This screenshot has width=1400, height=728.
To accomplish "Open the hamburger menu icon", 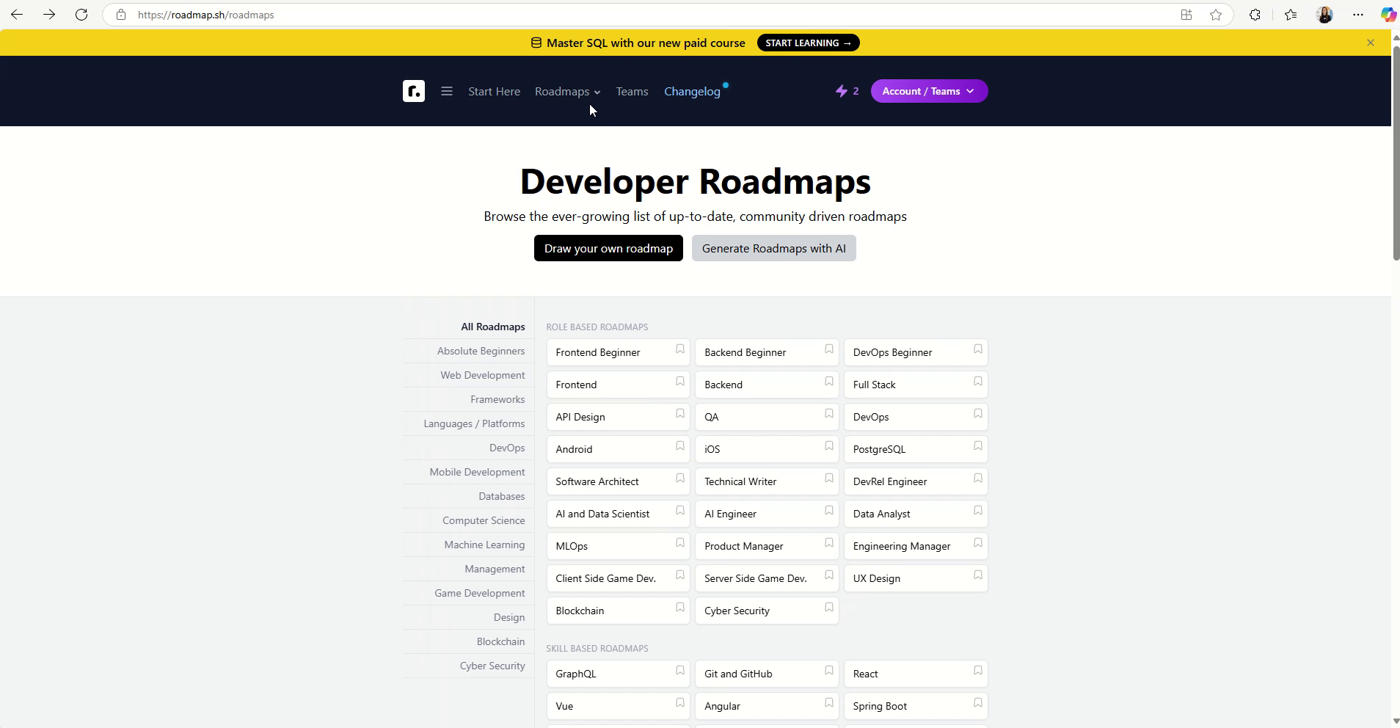I will pyautogui.click(x=447, y=91).
